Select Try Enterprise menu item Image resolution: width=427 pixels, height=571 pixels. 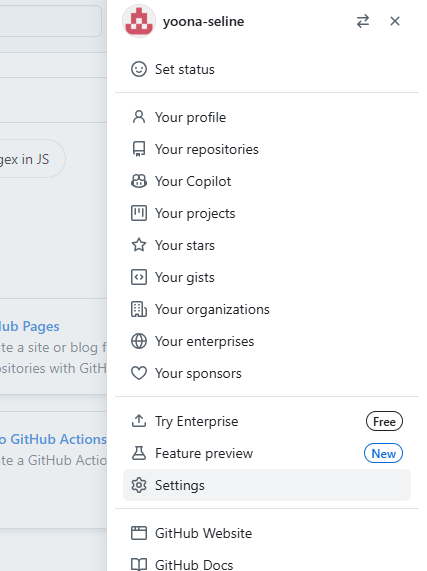pyautogui.click(x=267, y=421)
